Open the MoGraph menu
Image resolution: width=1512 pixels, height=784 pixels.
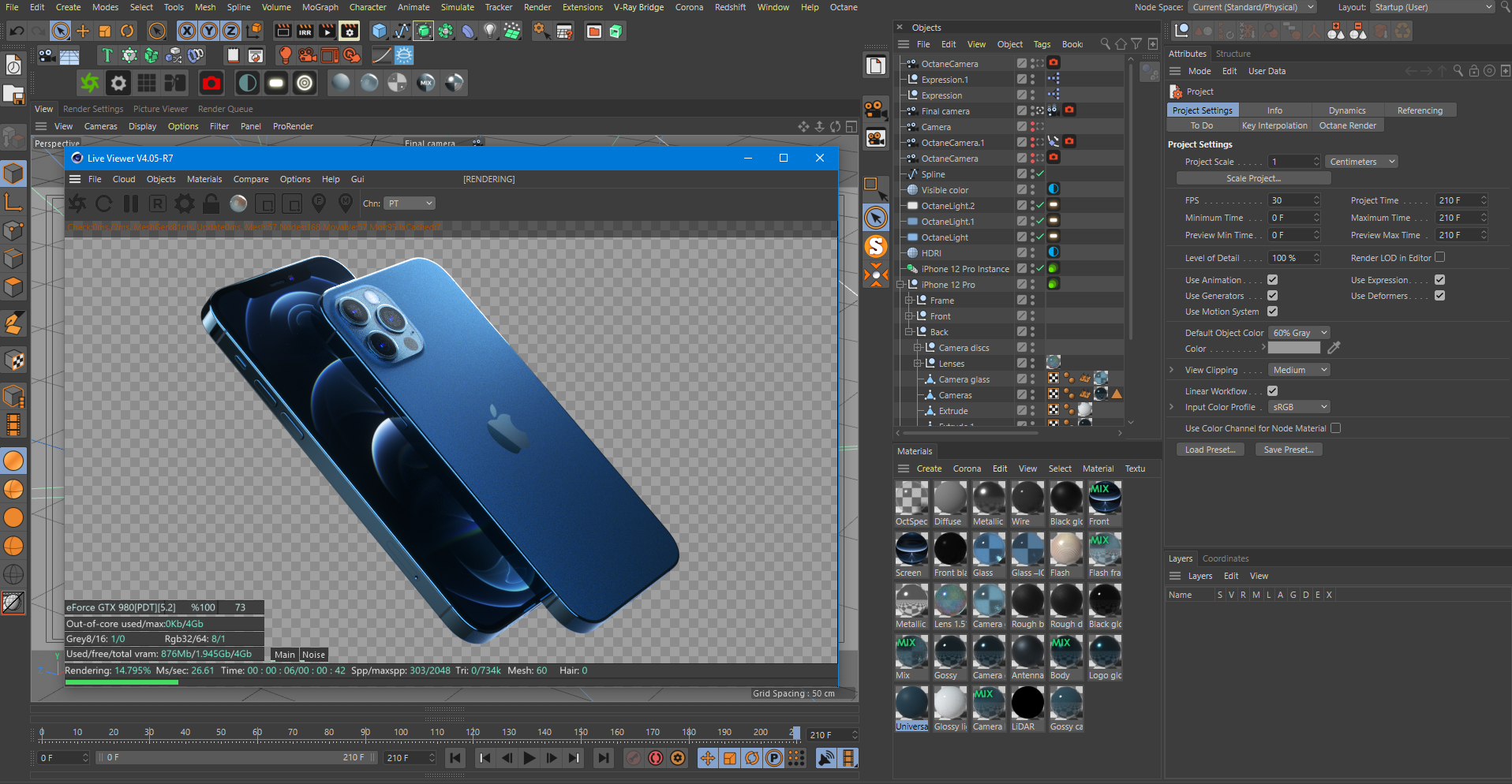(320, 7)
